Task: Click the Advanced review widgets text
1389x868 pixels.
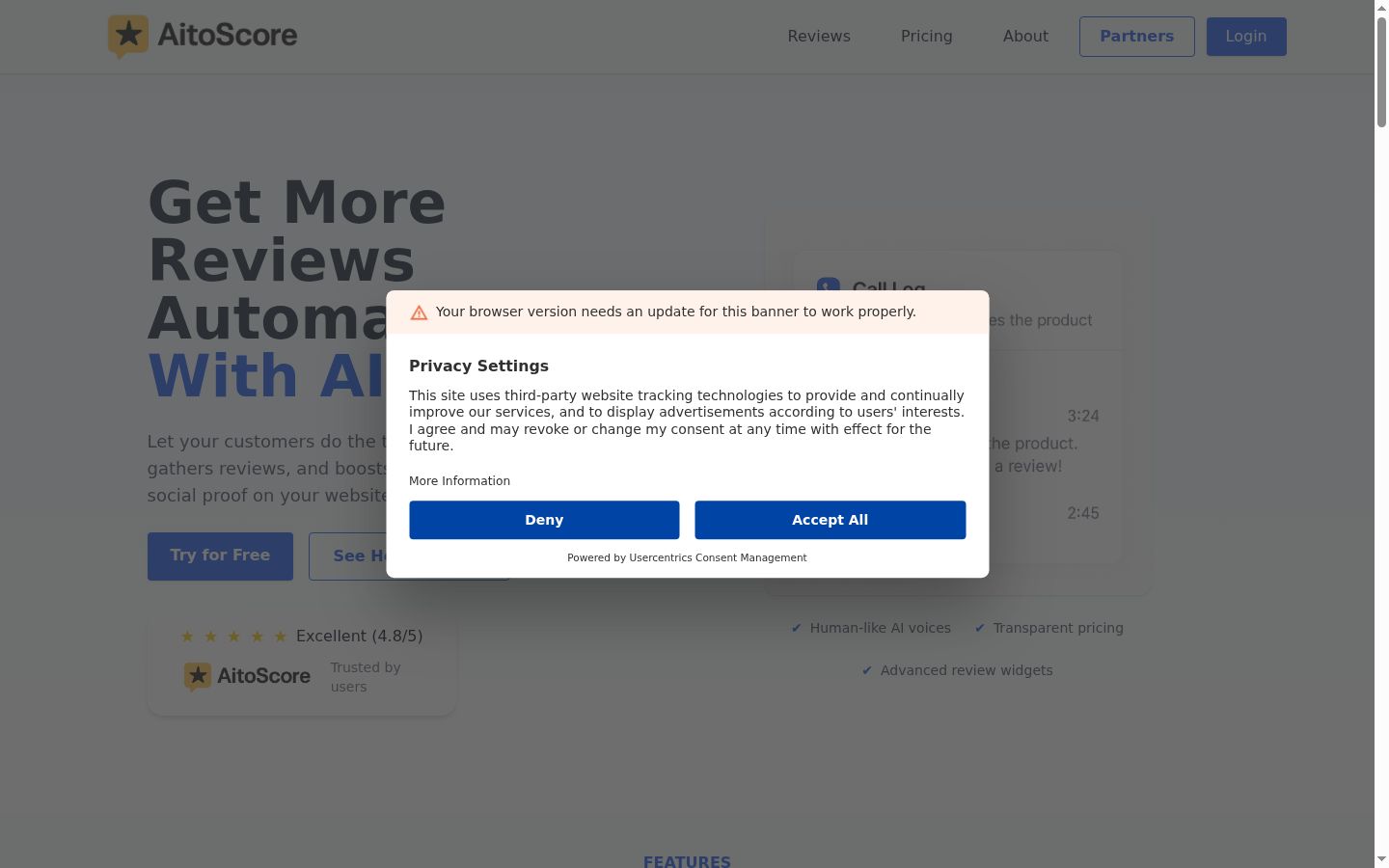Action: tap(967, 670)
